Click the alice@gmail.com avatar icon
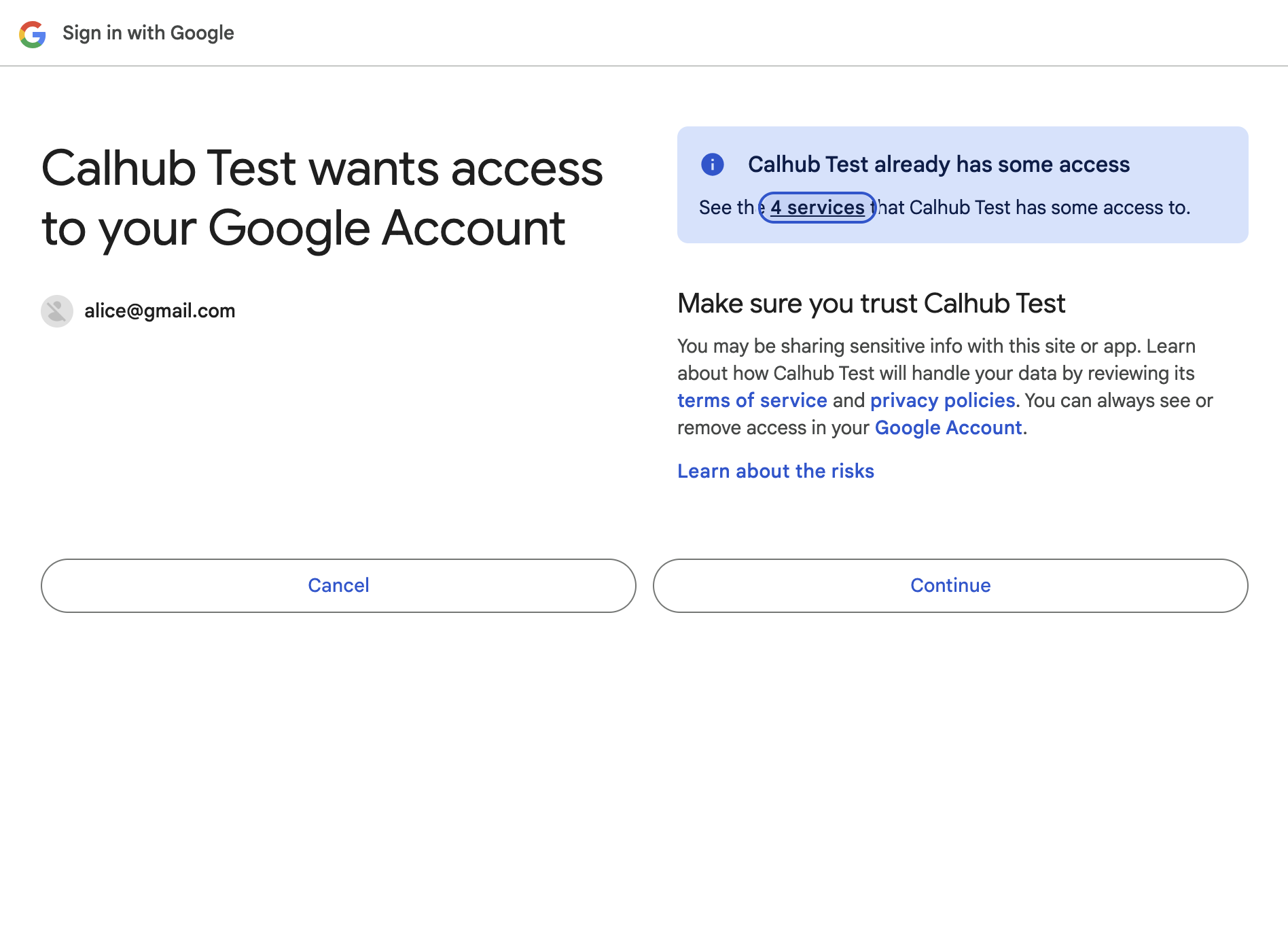 [x=57, y=311]
